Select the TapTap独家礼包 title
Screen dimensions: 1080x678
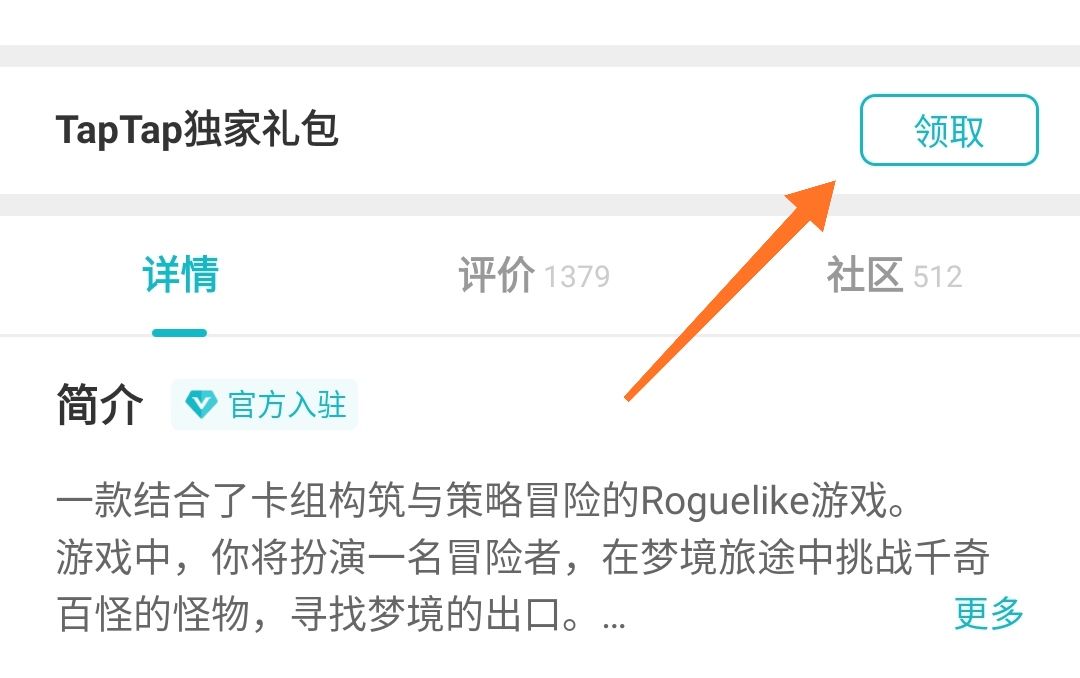tap(197, 130)
